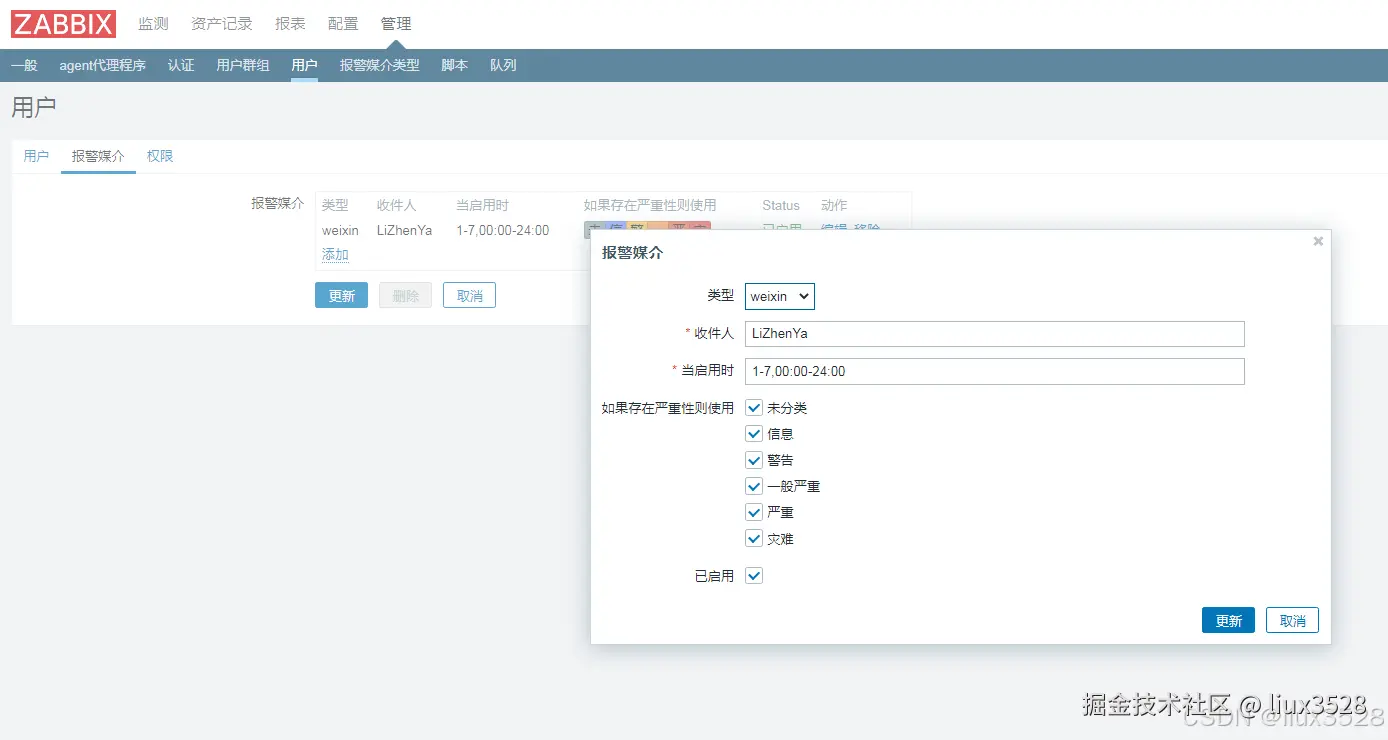Switch to the 权限 form tab

pyautogui.click(x=160, y=156)
